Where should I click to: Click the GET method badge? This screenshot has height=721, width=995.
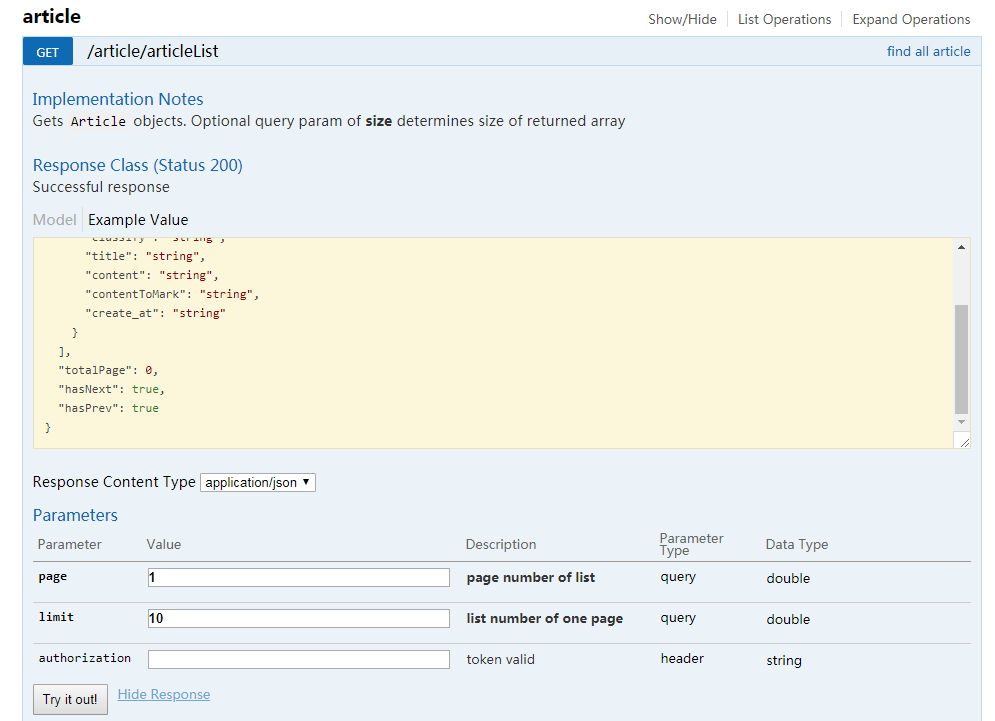pyautogui.click(x=48, y=51)
